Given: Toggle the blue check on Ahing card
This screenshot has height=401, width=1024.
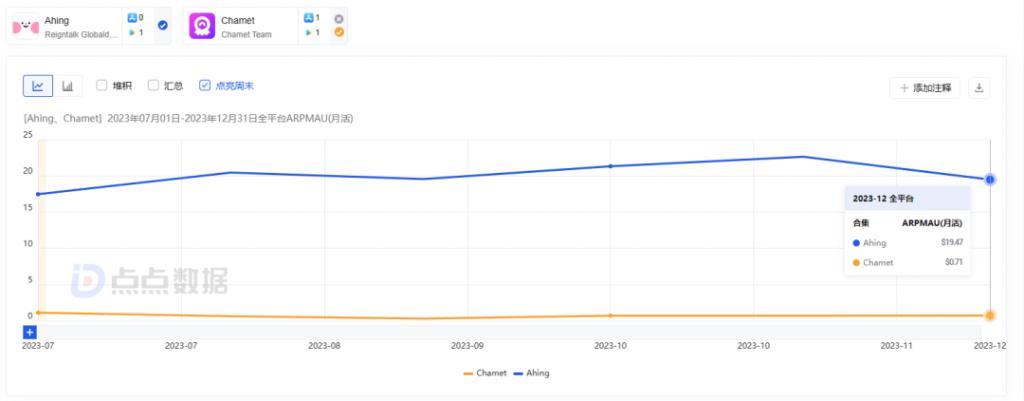Looking at the screenshot, I should point(163,25).
